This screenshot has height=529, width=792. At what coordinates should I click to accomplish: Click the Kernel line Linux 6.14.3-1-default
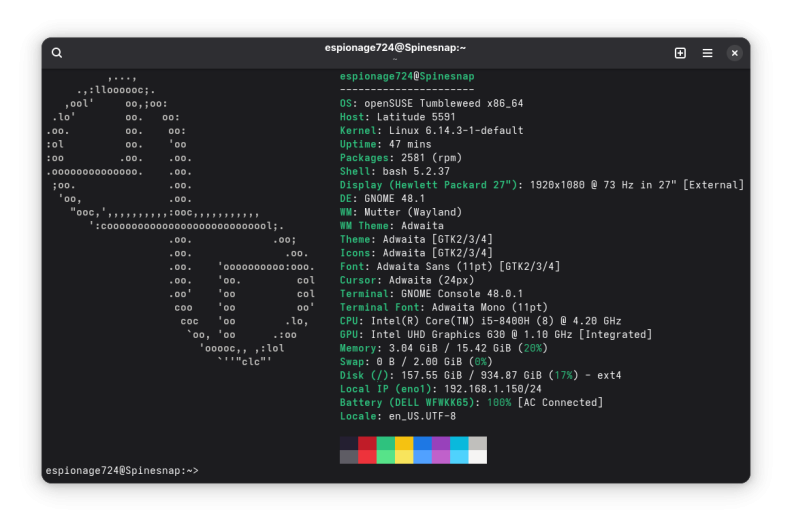pos(431,131)
